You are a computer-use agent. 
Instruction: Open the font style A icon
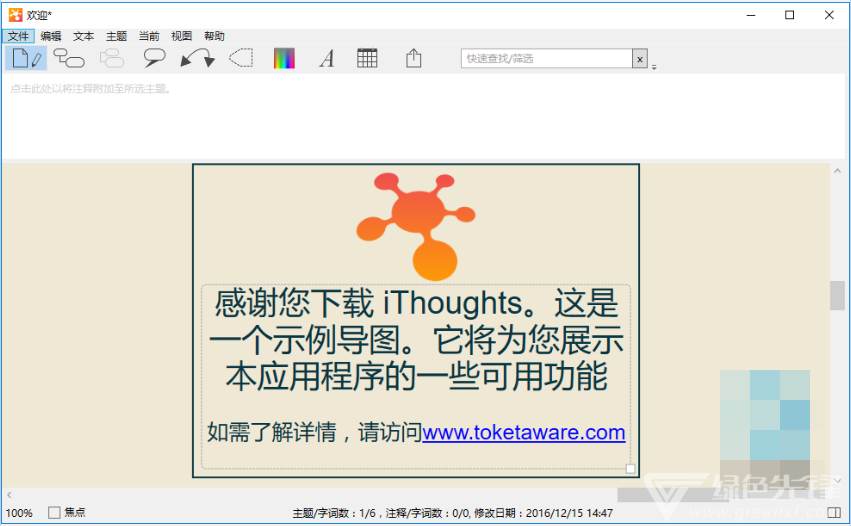click(x=326, y=58)
